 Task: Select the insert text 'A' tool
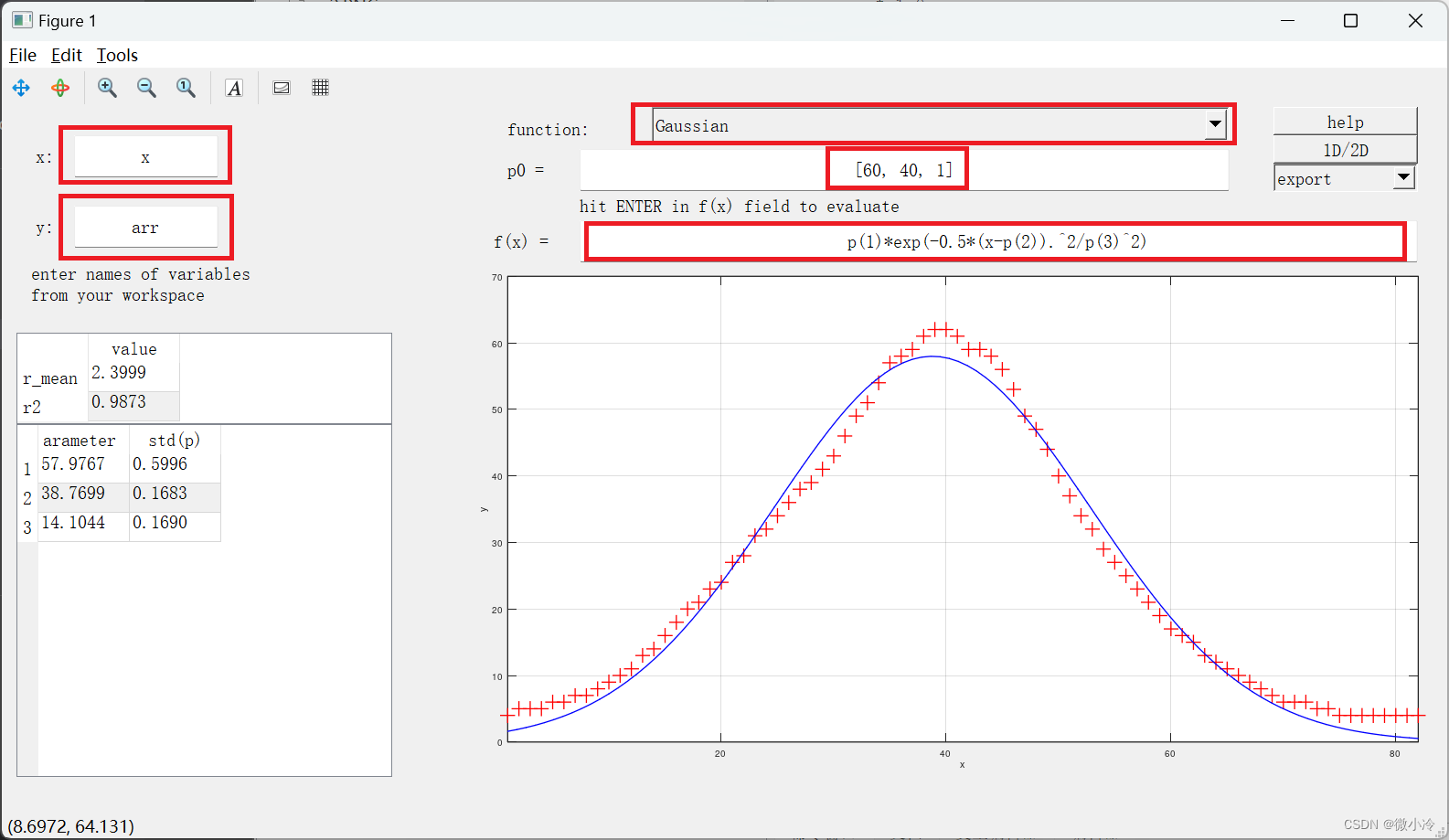pos(234,88)
